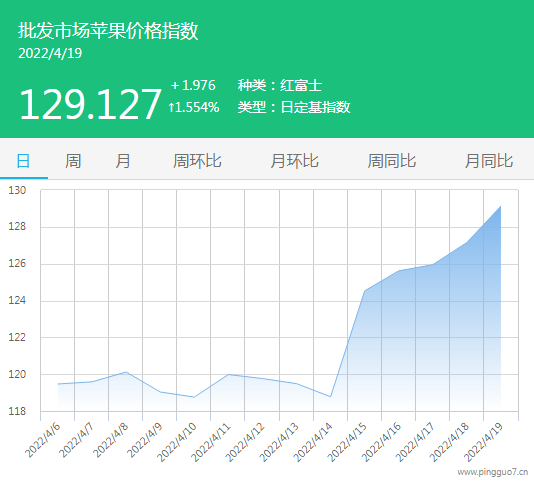Screen dimensions: 534x481
Task: Click the ↑1.554% percentage change
Action: click(x=193, y=107)
